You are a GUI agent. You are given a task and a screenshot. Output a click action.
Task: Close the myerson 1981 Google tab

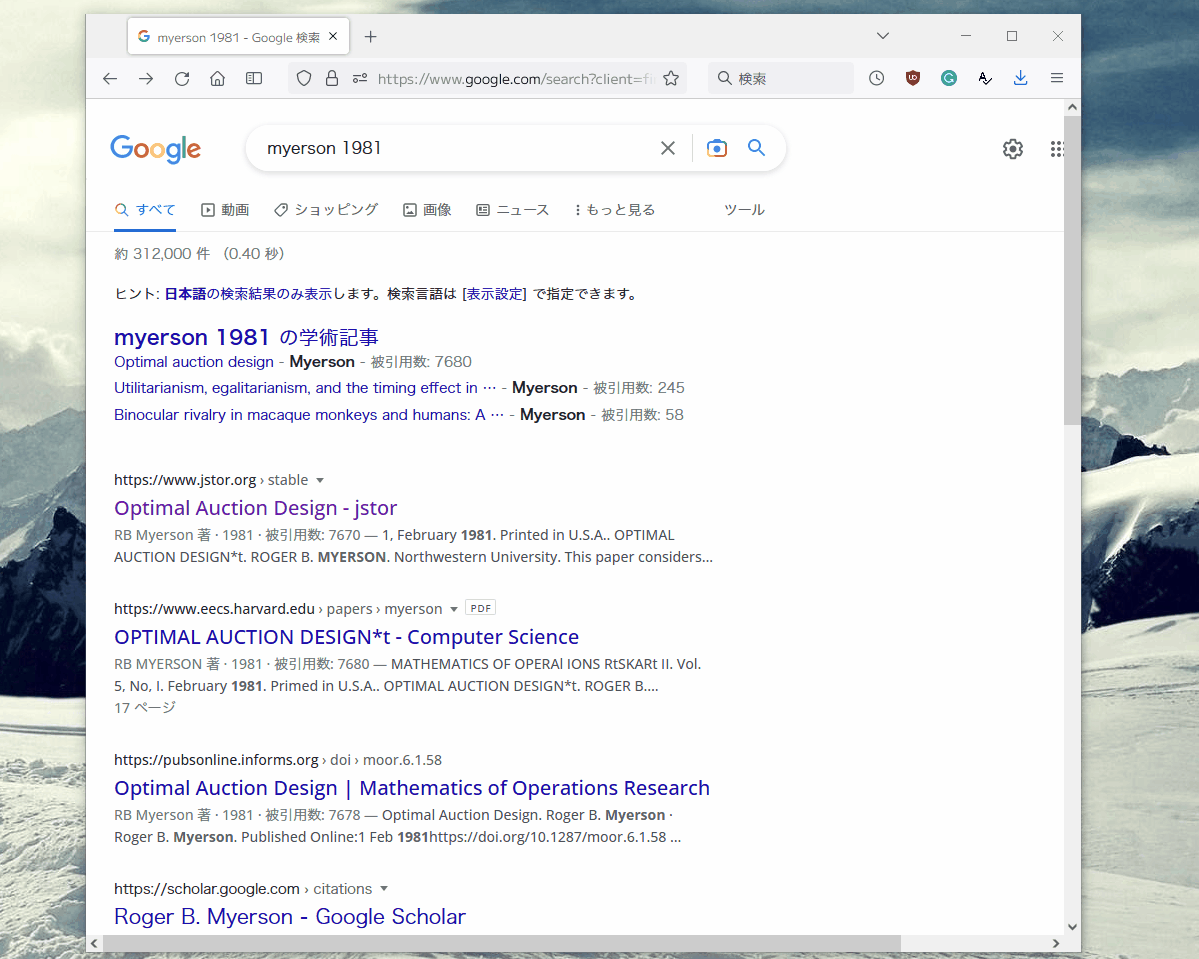(333, 37)
